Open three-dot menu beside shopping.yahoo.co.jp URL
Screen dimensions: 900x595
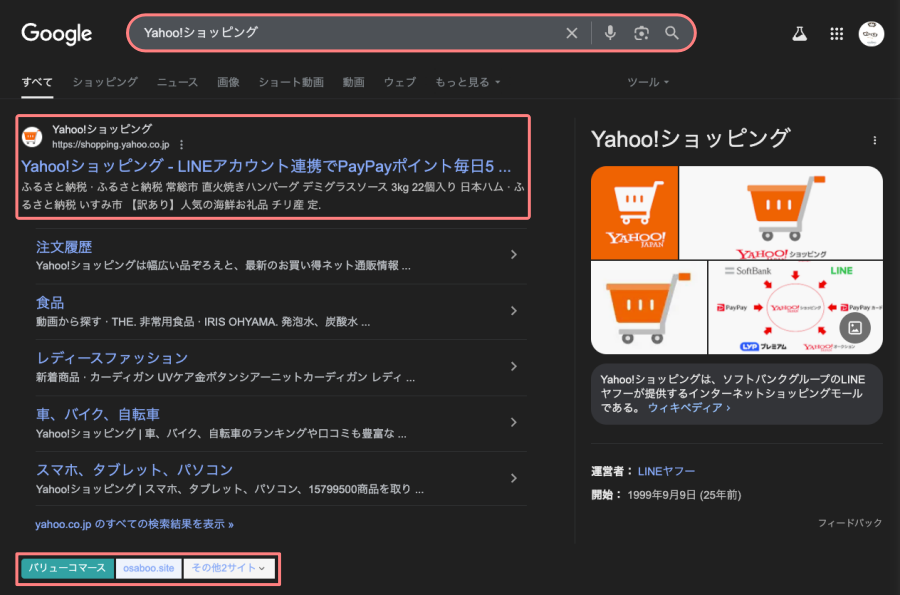(x=181, y=145)
